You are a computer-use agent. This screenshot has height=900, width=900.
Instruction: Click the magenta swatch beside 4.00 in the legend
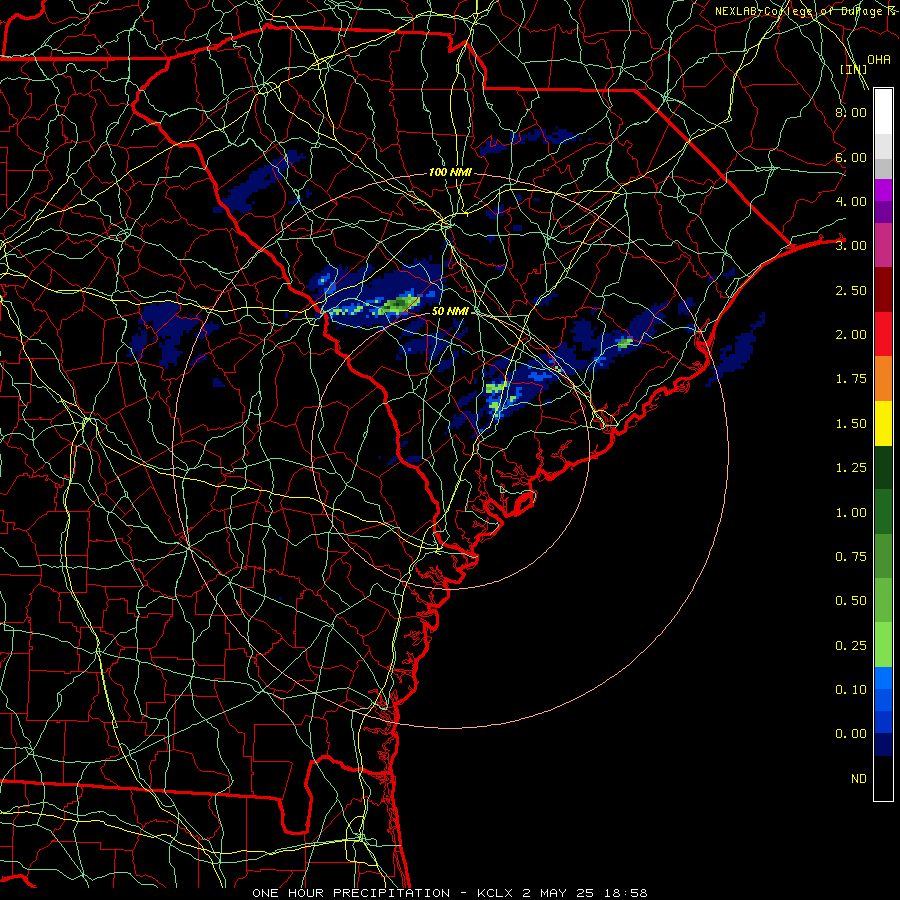(883, 190)
